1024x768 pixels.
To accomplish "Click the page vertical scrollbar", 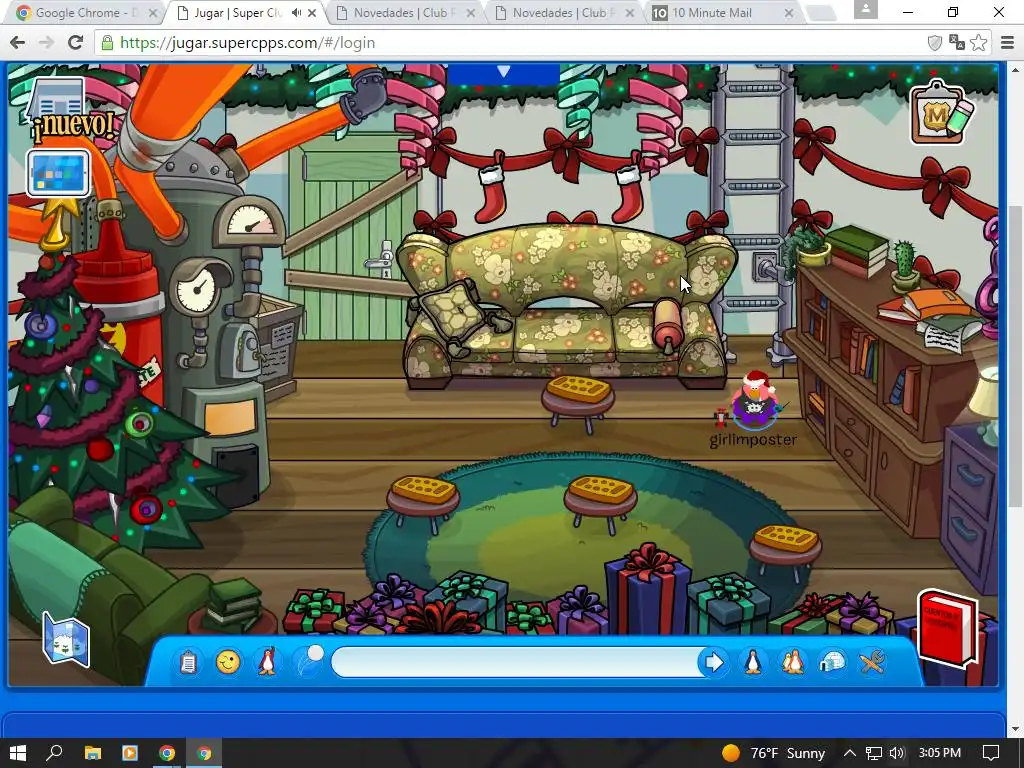I will 1016,356.
